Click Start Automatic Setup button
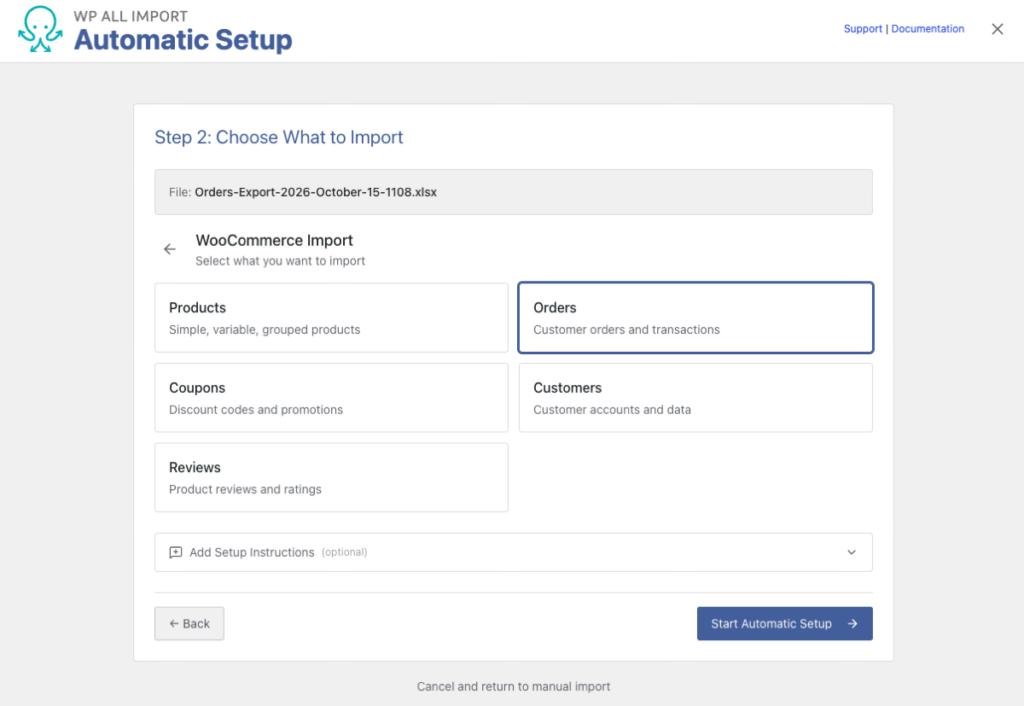This screenshot has width=1024, height=706. (784, 624)
